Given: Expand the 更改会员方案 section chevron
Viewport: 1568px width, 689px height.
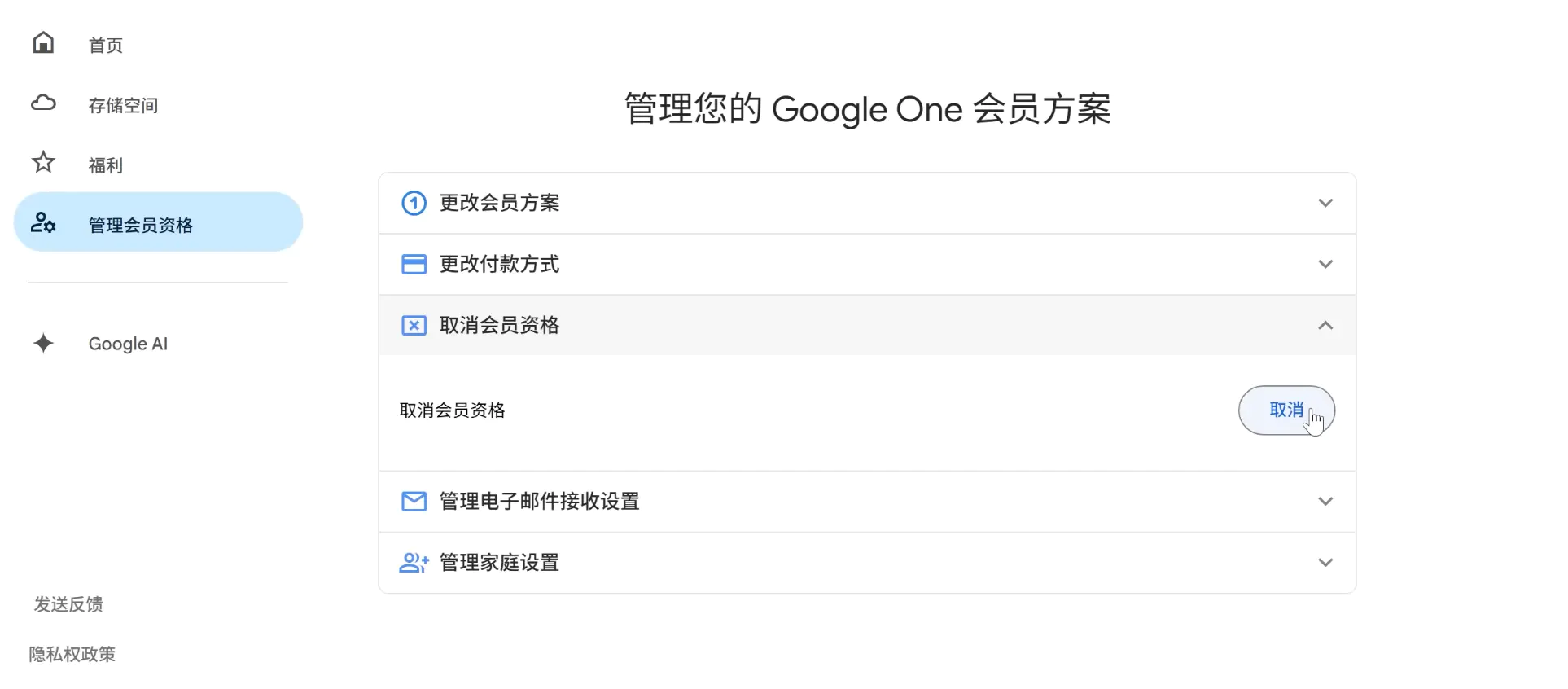Looking at the screenshot, I should coord(1325,203).
